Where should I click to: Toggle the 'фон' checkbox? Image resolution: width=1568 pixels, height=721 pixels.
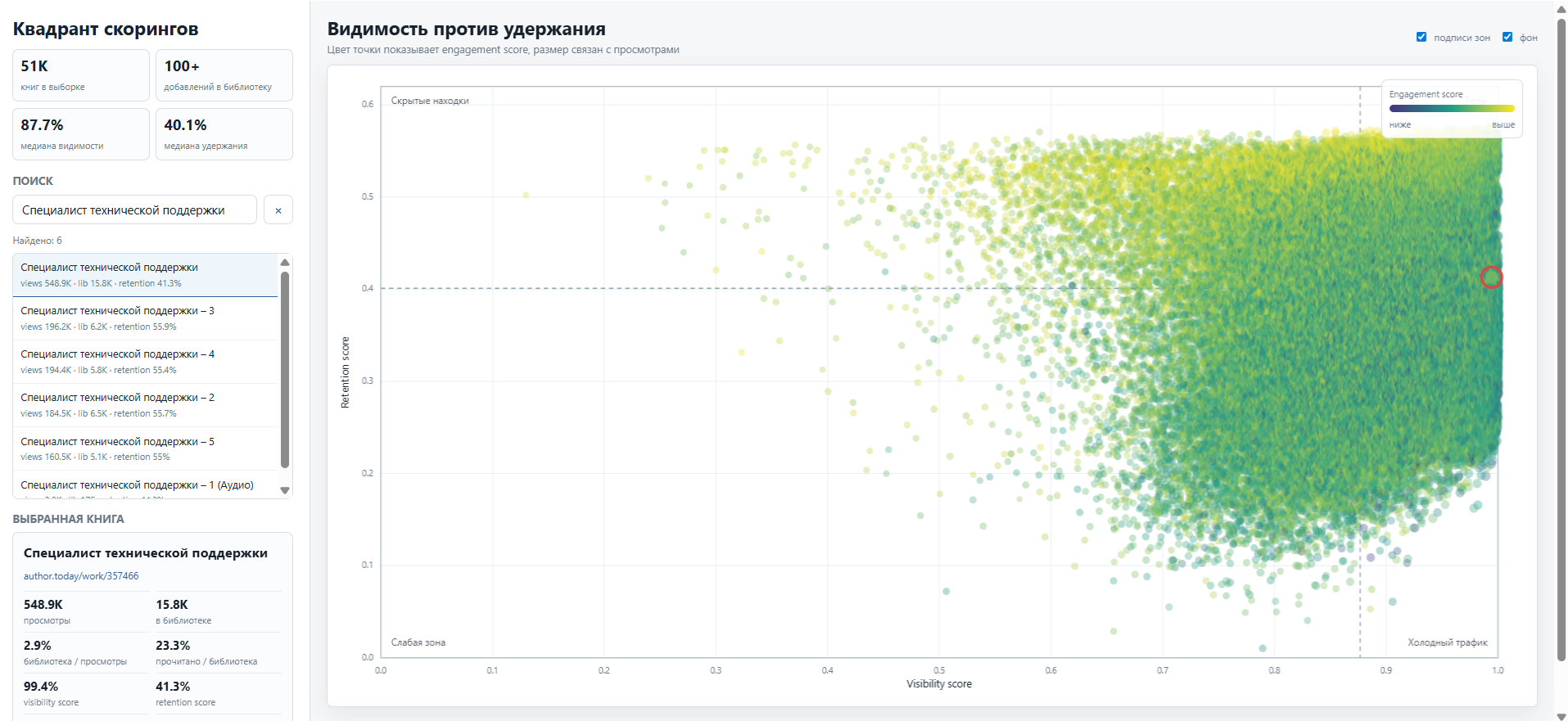1507,37
